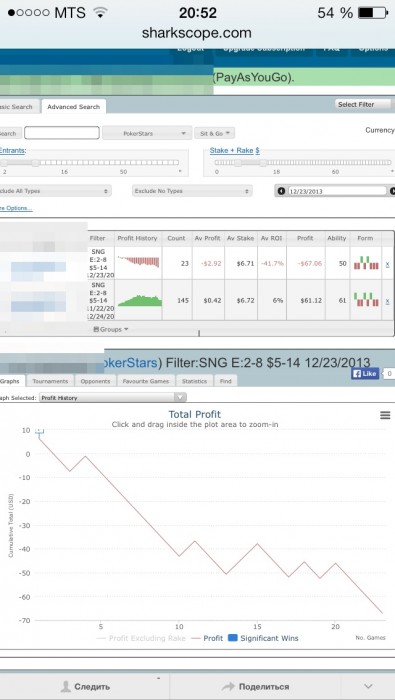Sort by the Ability column header
This screenshot has width=395, height=700.
click(337, 238)
